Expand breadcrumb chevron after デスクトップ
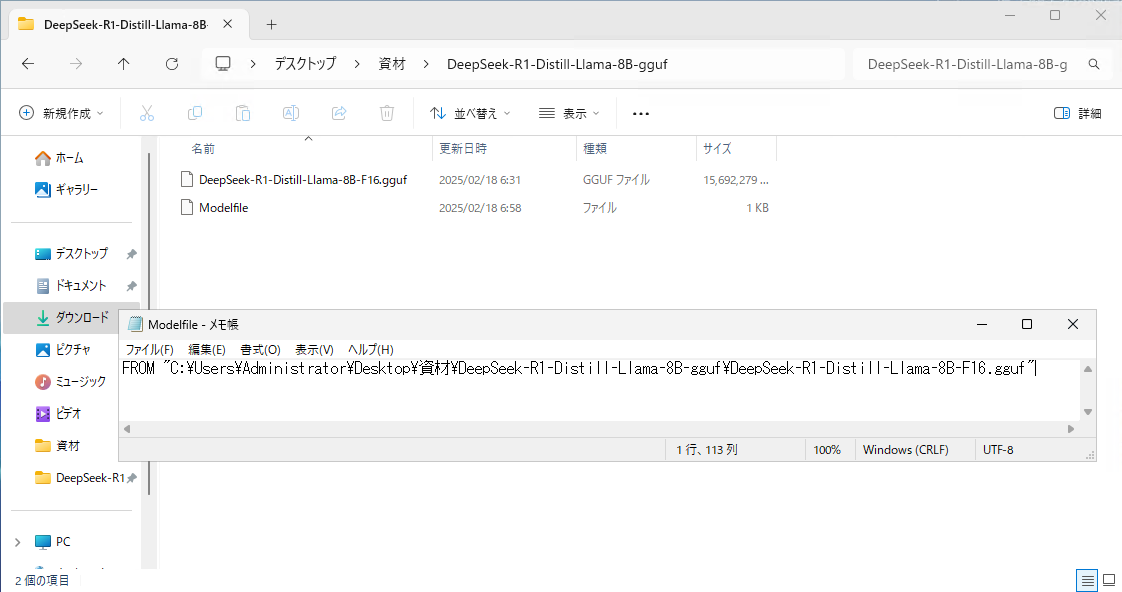Screen dimensions: 1122x592 356,64
